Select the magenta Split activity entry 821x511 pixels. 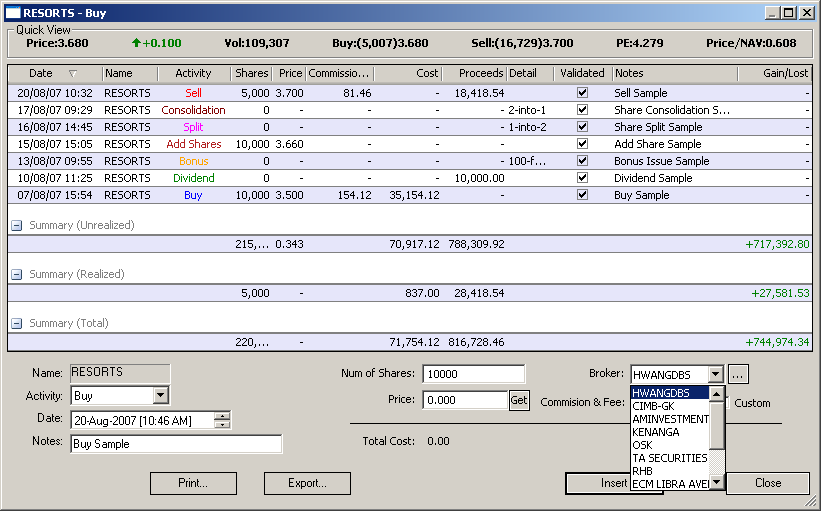point(193,127)
